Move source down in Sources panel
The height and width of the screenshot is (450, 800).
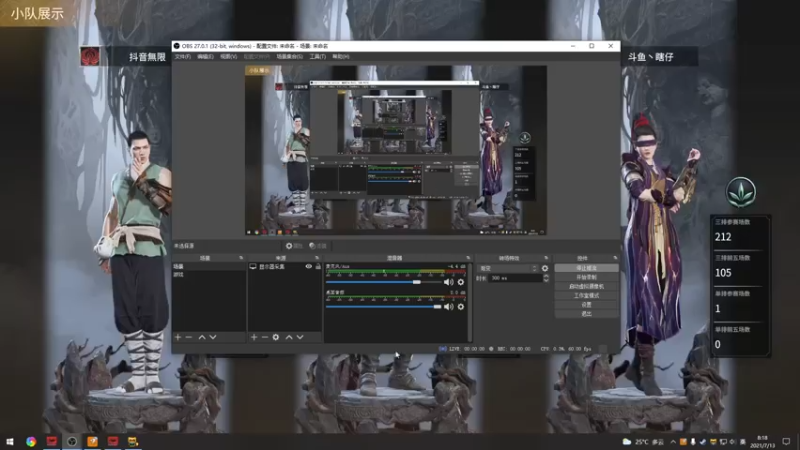click(300, 337)
